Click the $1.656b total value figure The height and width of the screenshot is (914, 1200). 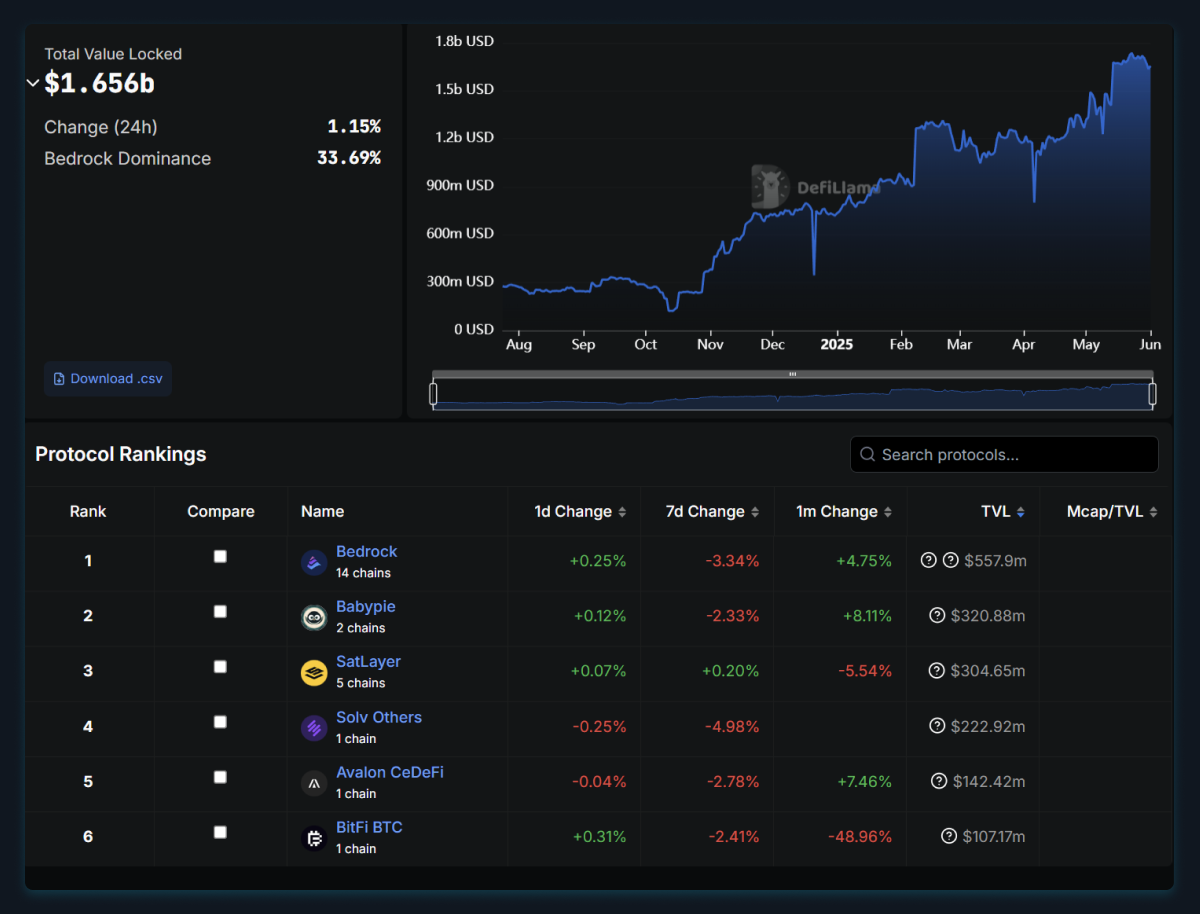(100, 84)
